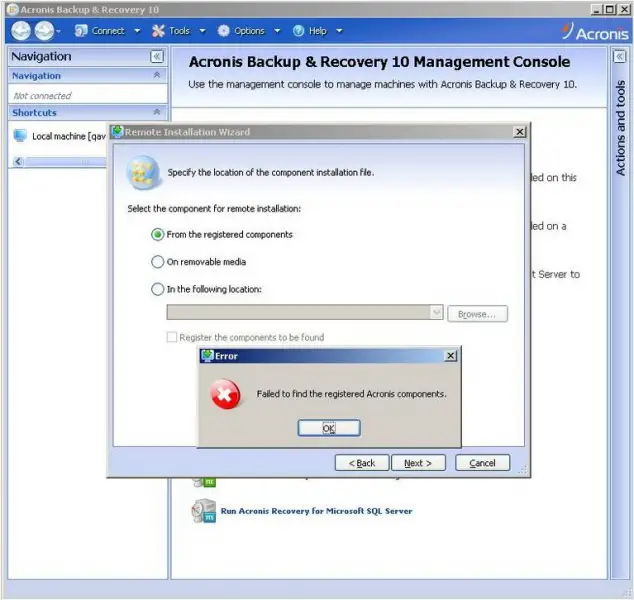Click the Acronis app title bar icon

pos(13,9)
